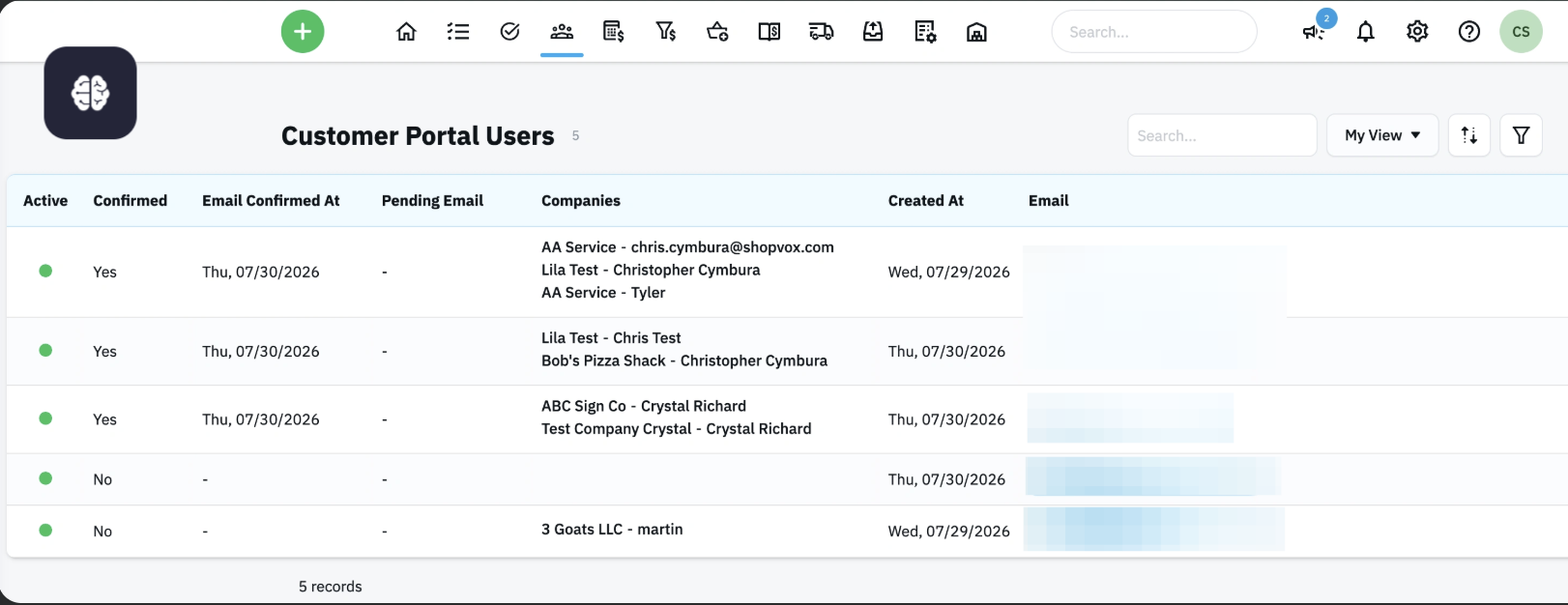Open the tasks checkmark circle icon
1568x605 pixels.
(510, 32)
